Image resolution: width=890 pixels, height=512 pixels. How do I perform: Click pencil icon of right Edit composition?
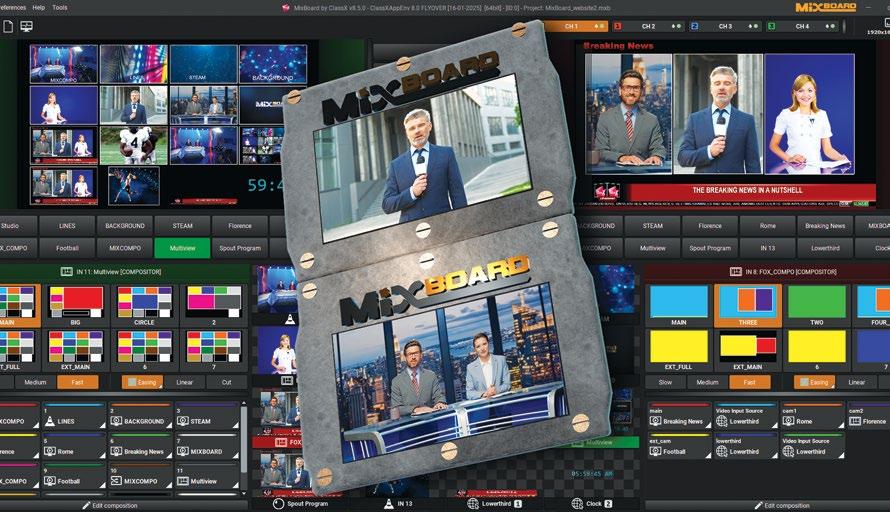(x=758, y=505)
